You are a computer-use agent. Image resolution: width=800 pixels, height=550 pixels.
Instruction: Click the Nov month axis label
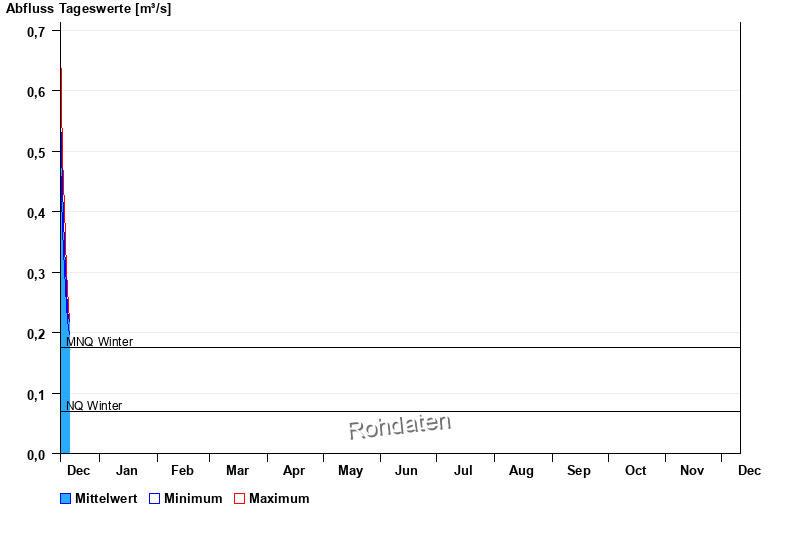(x=692, y=471)
